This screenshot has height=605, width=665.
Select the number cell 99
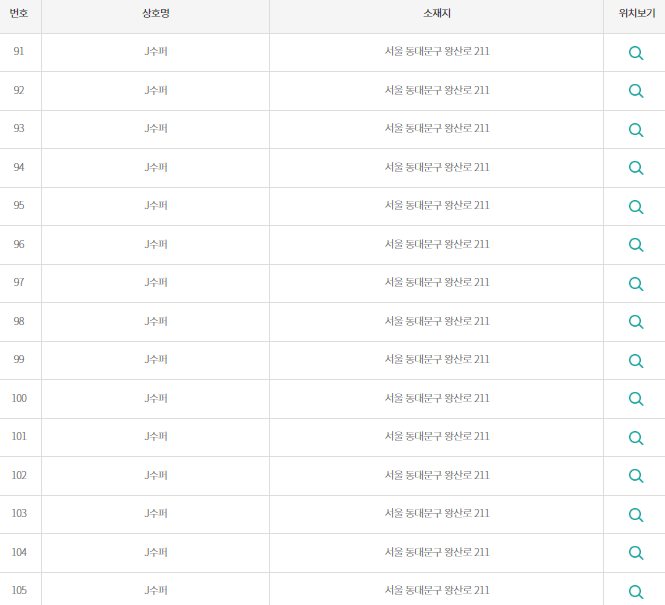(19, 359)
